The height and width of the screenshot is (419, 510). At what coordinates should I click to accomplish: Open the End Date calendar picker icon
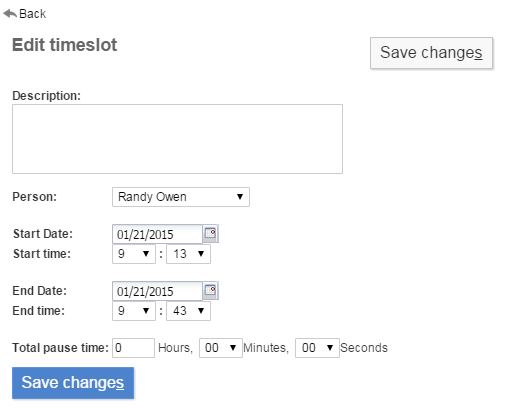point(210,290)
